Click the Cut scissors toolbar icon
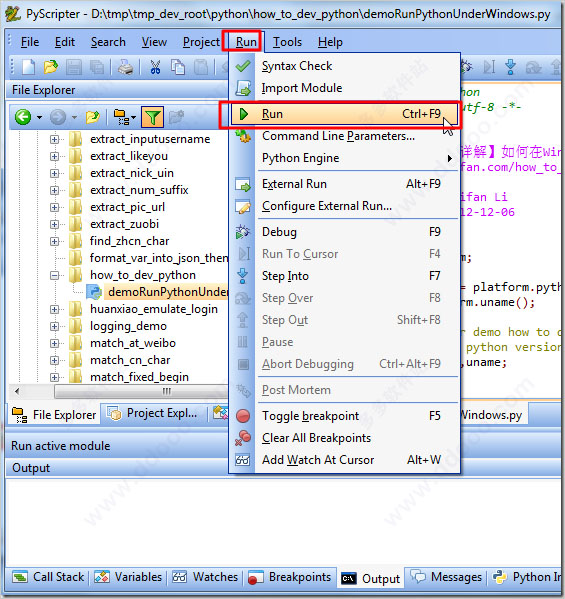The height and width of the screenshot is (599, 565). [155, 68]
